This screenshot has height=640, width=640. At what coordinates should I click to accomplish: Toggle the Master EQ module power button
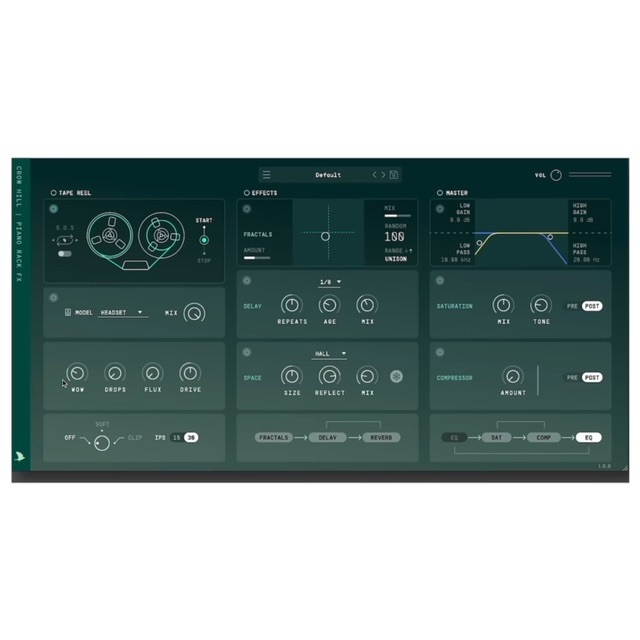click(x=440, y=209)
